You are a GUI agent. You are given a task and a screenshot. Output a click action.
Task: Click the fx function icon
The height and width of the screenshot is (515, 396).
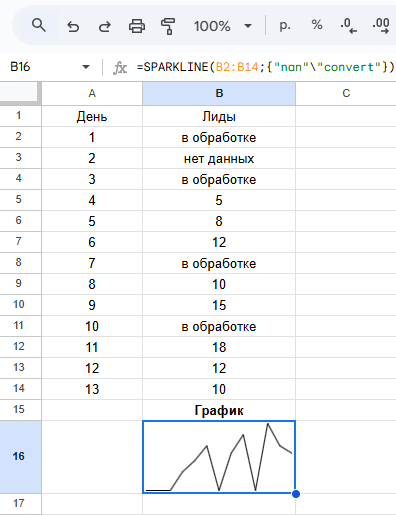120,68
